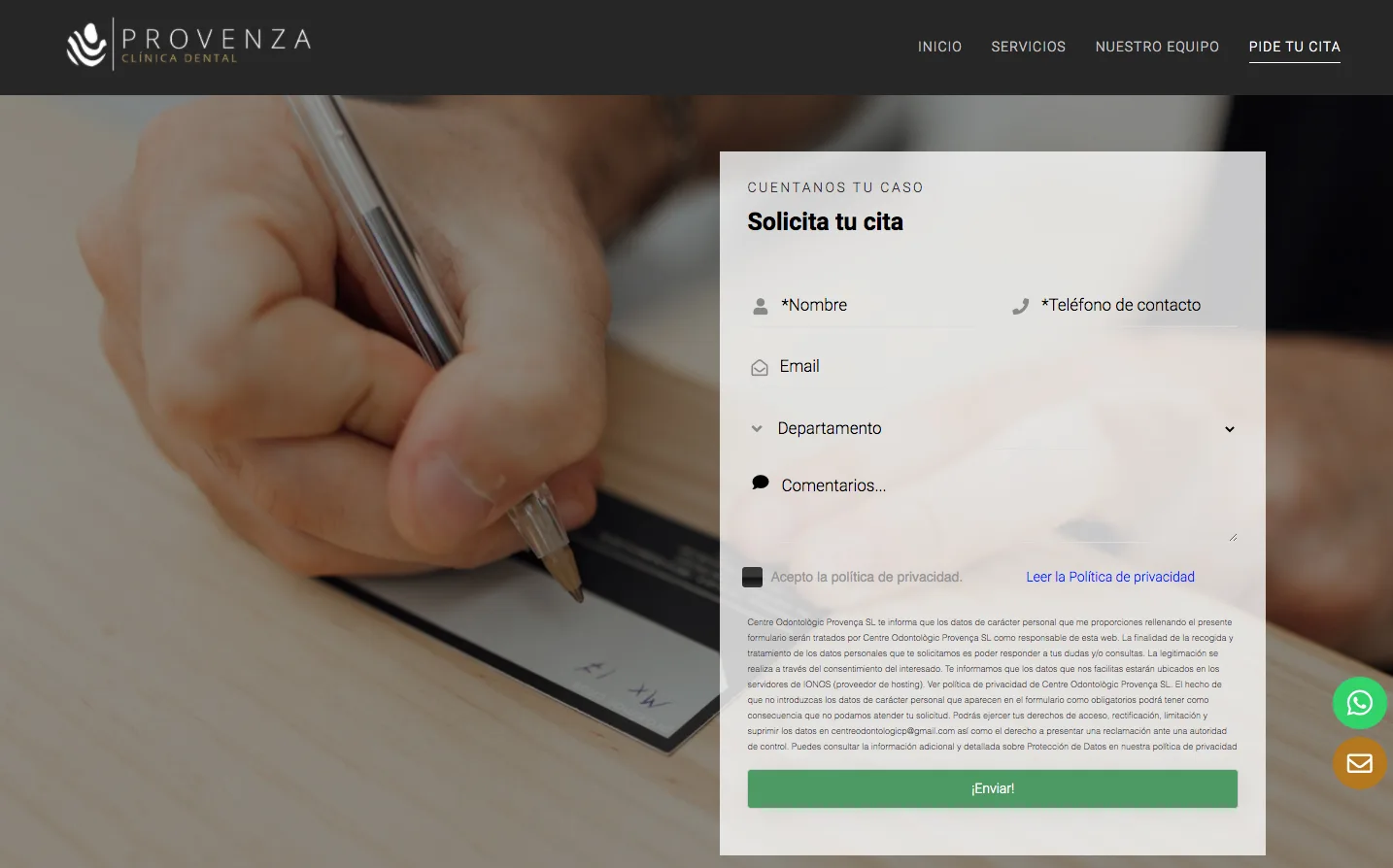Select the PIDE TU CITA menu item

tap(1294, 47)
